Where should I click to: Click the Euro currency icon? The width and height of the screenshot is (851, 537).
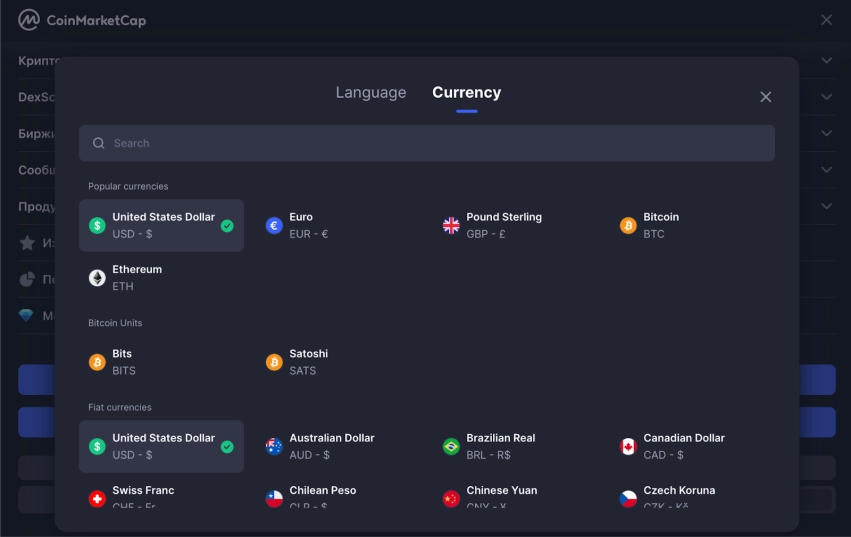[274, 226]
